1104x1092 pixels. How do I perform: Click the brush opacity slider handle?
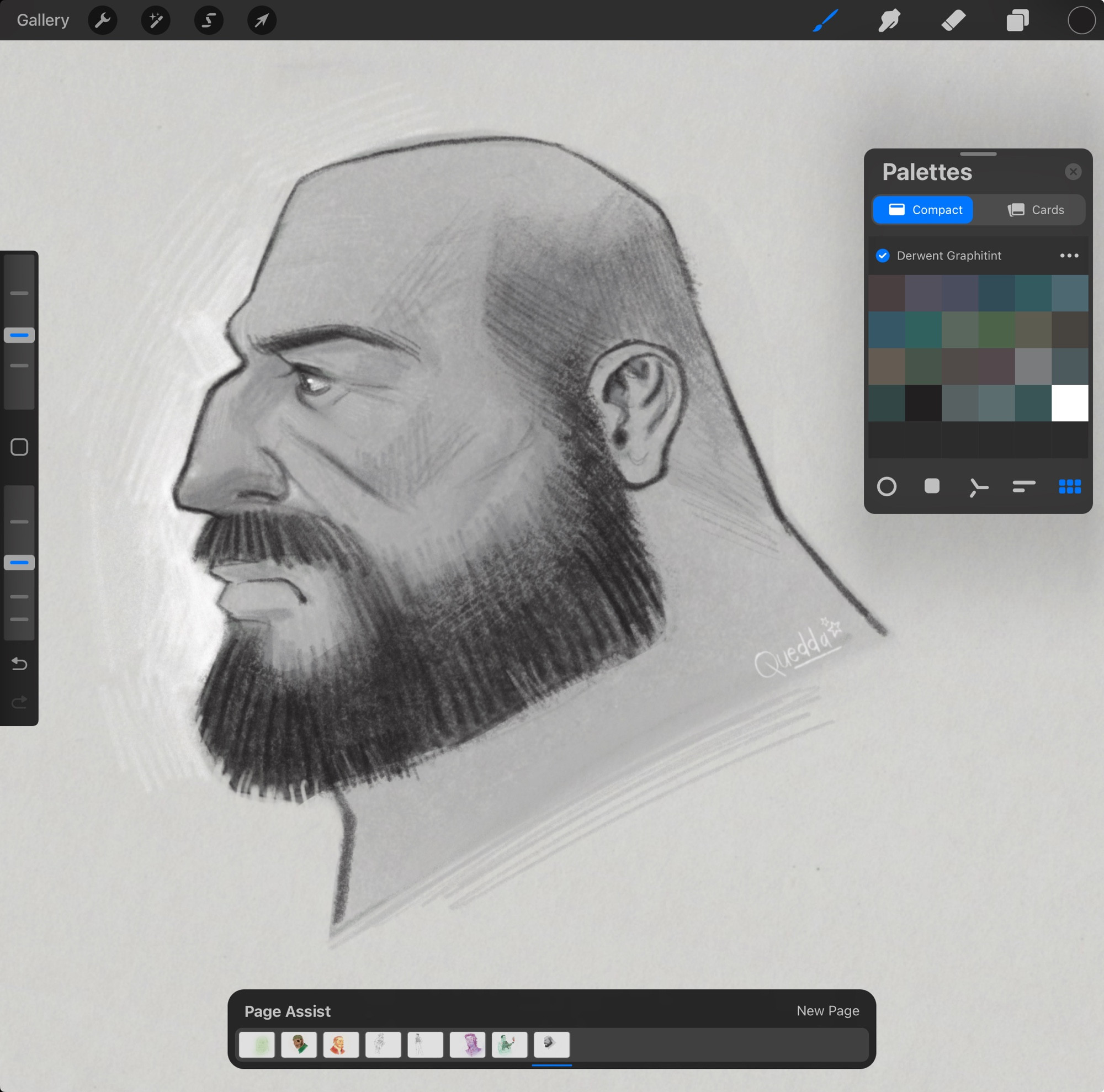(x=19, y=562)
